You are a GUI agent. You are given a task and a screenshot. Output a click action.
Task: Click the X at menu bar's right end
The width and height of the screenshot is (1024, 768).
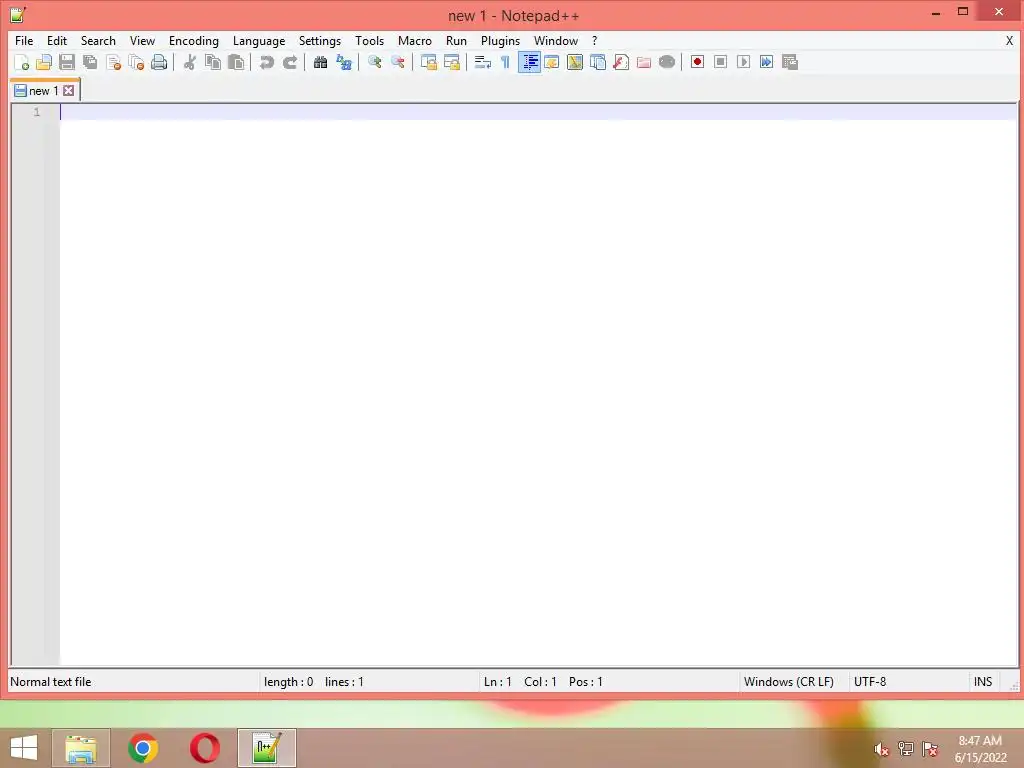1009,40
